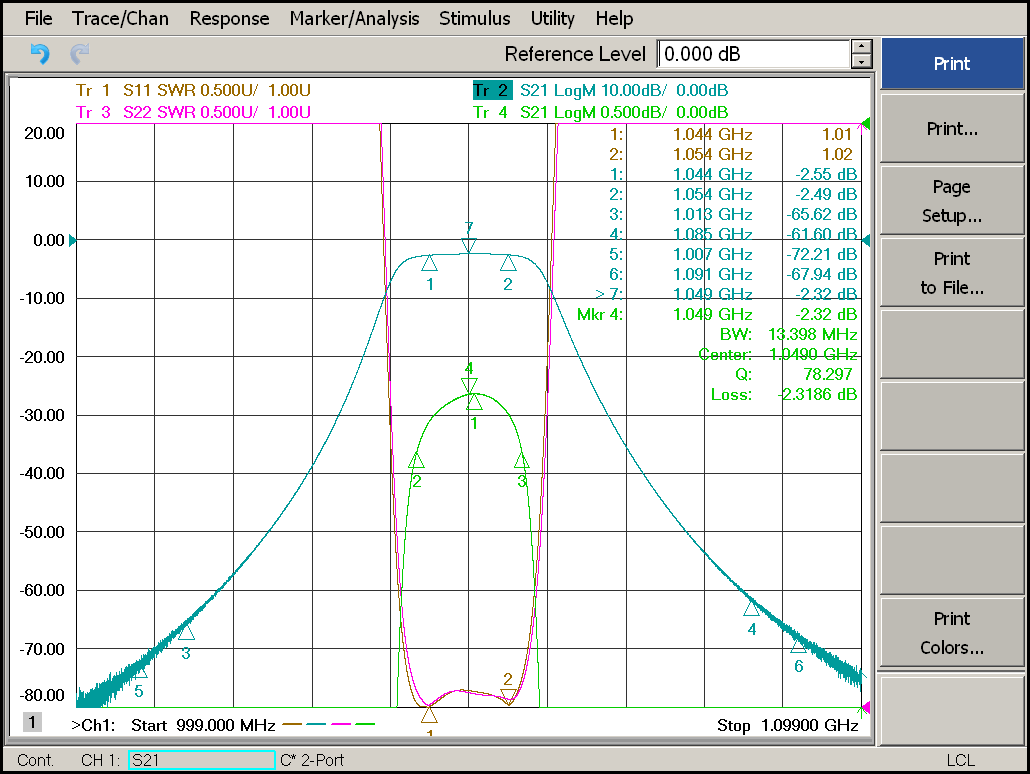Click the grey redo arrow icon
The height and width of the screenshot is (774, 1030).
click(x=79, y=54)
